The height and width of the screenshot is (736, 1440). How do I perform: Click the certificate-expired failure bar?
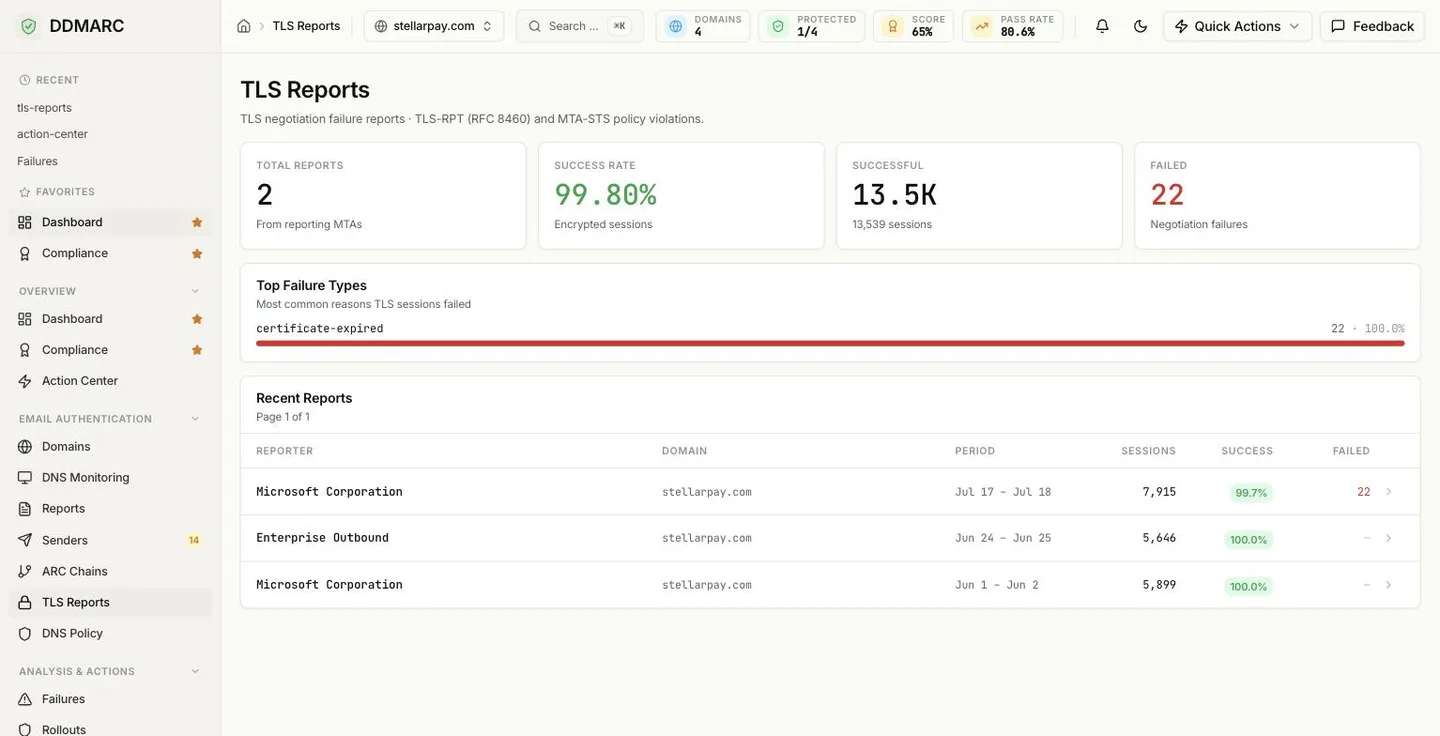pos(830,343)
